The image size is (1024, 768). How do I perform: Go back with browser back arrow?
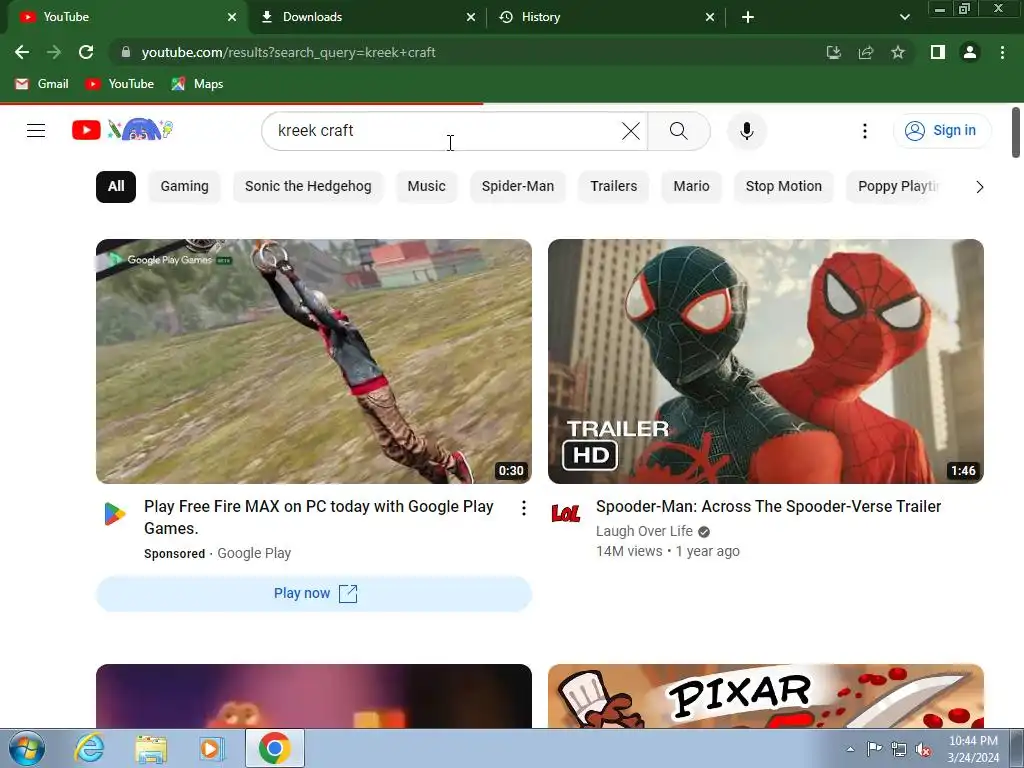22,52
